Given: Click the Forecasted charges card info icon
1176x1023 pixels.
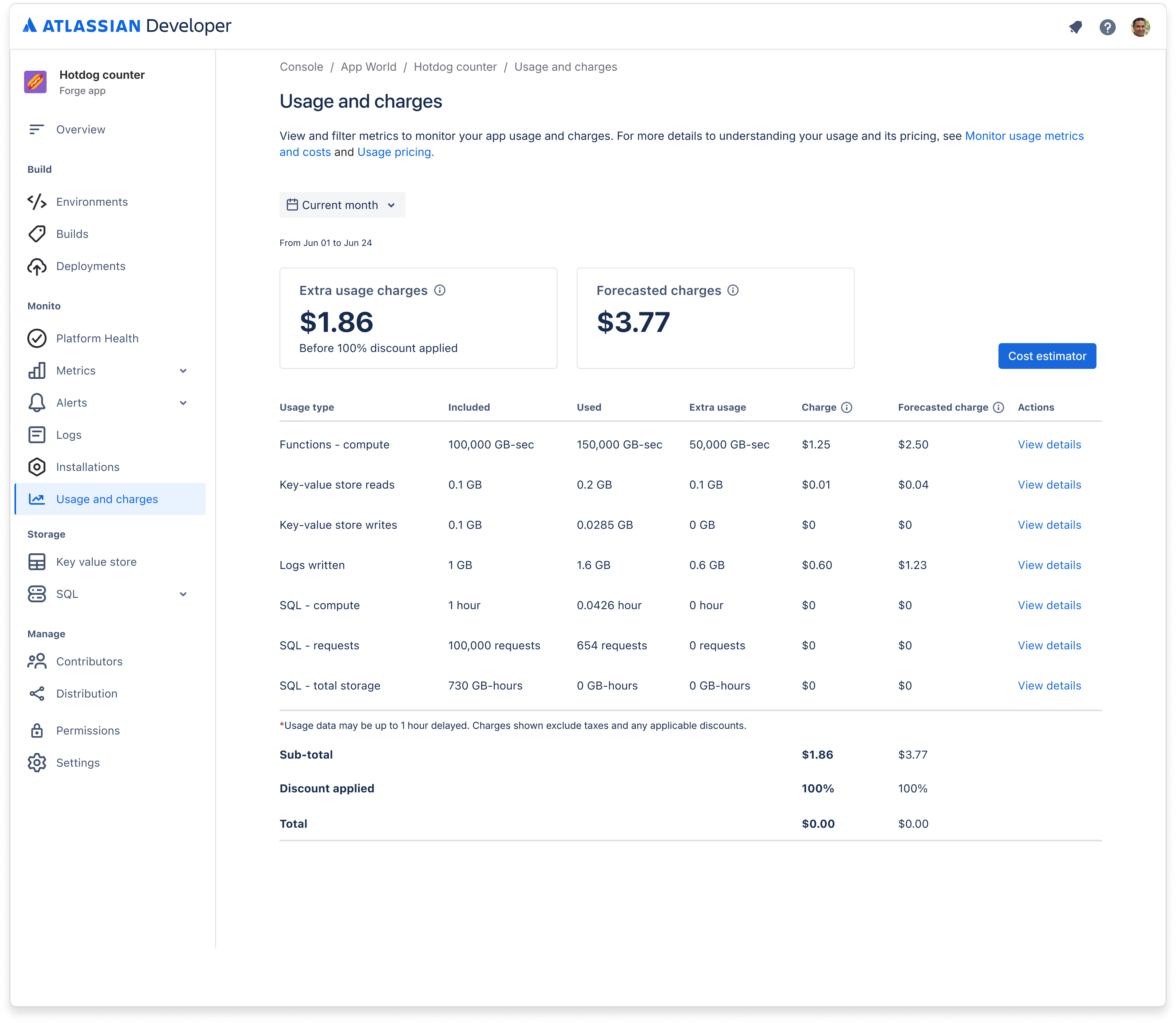Looking at the screenshot, I should [733, 290].
